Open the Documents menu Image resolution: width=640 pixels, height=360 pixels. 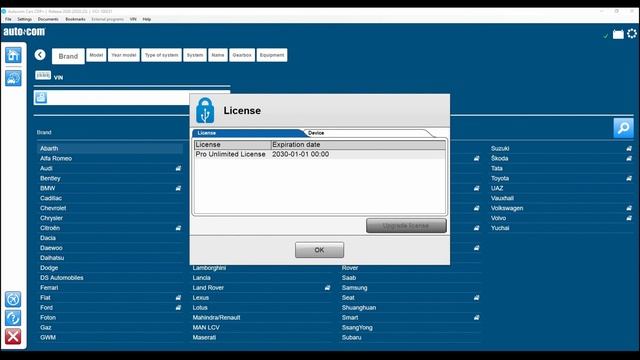(48, 19)
